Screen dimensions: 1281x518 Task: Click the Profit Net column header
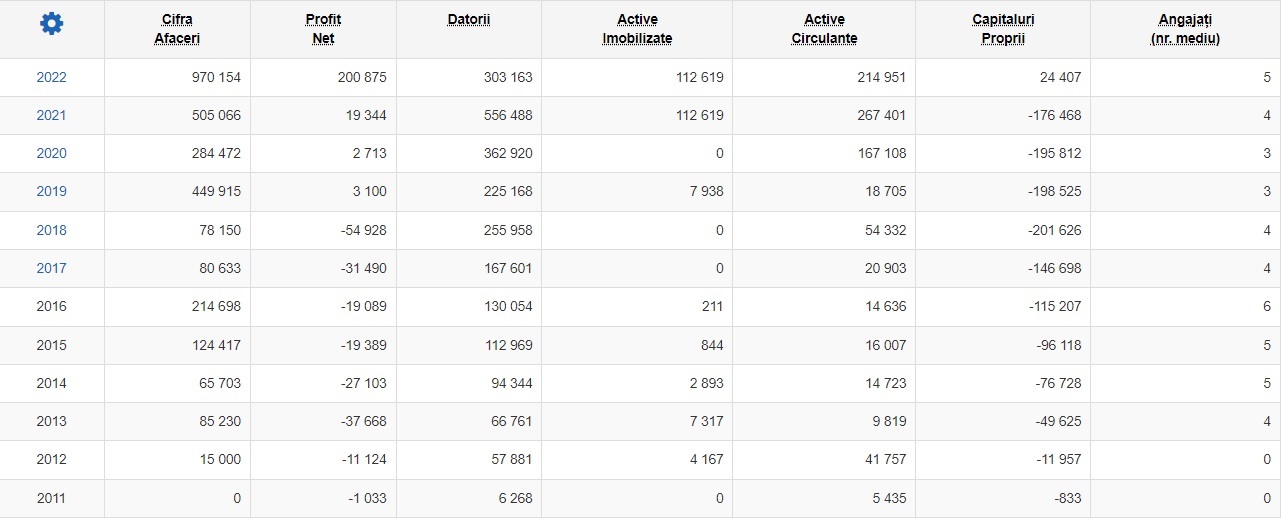click(323, 29)
